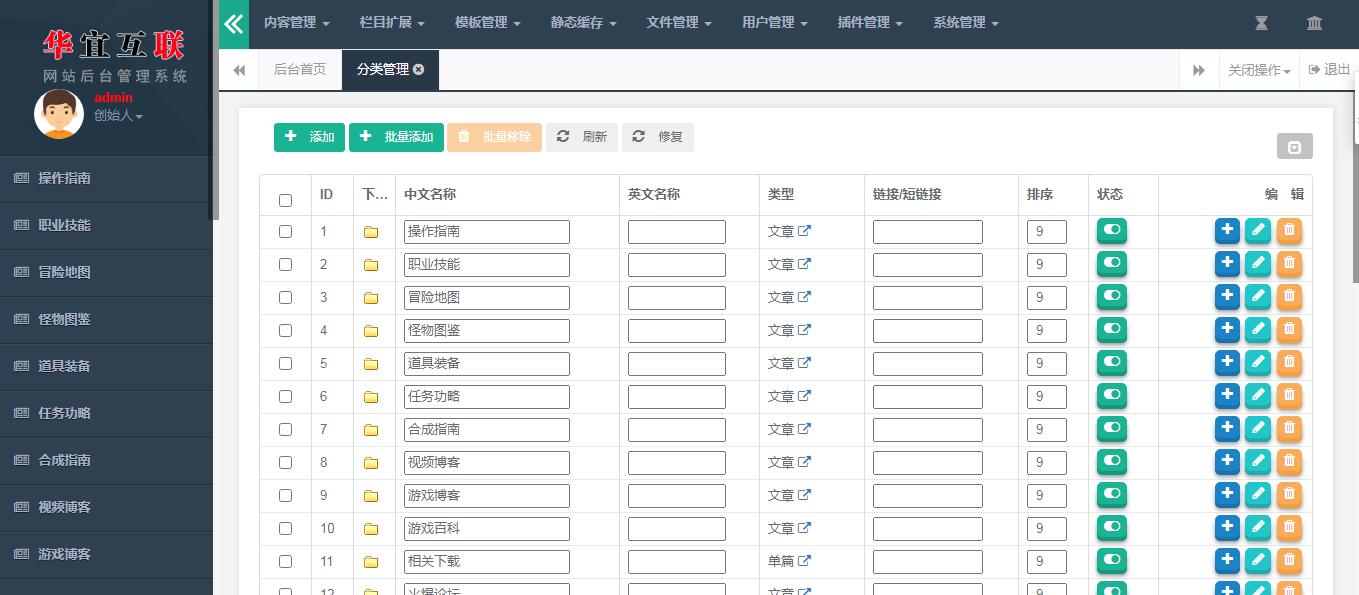Open the 静态缓存 dropdown menu
Image resolution: width=1359 pixels, height=595 pixels.
point(583,23)
